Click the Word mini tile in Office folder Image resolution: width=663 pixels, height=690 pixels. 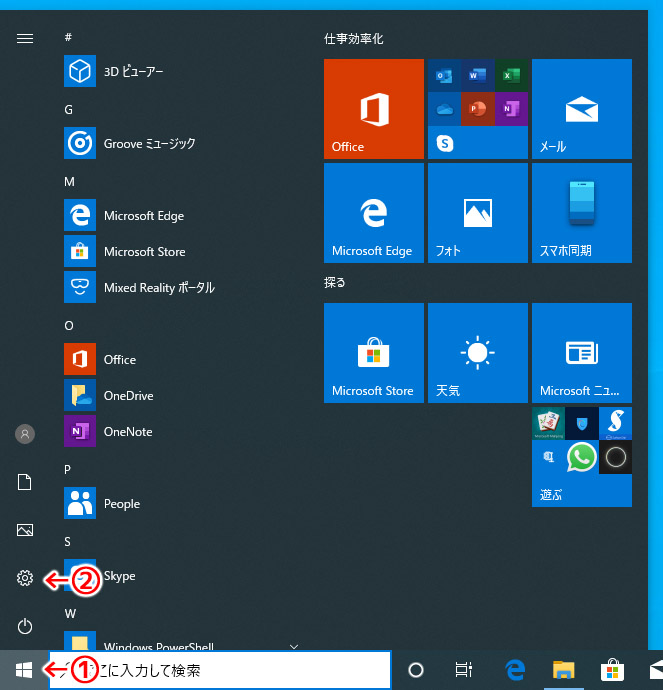coord(477,75)
